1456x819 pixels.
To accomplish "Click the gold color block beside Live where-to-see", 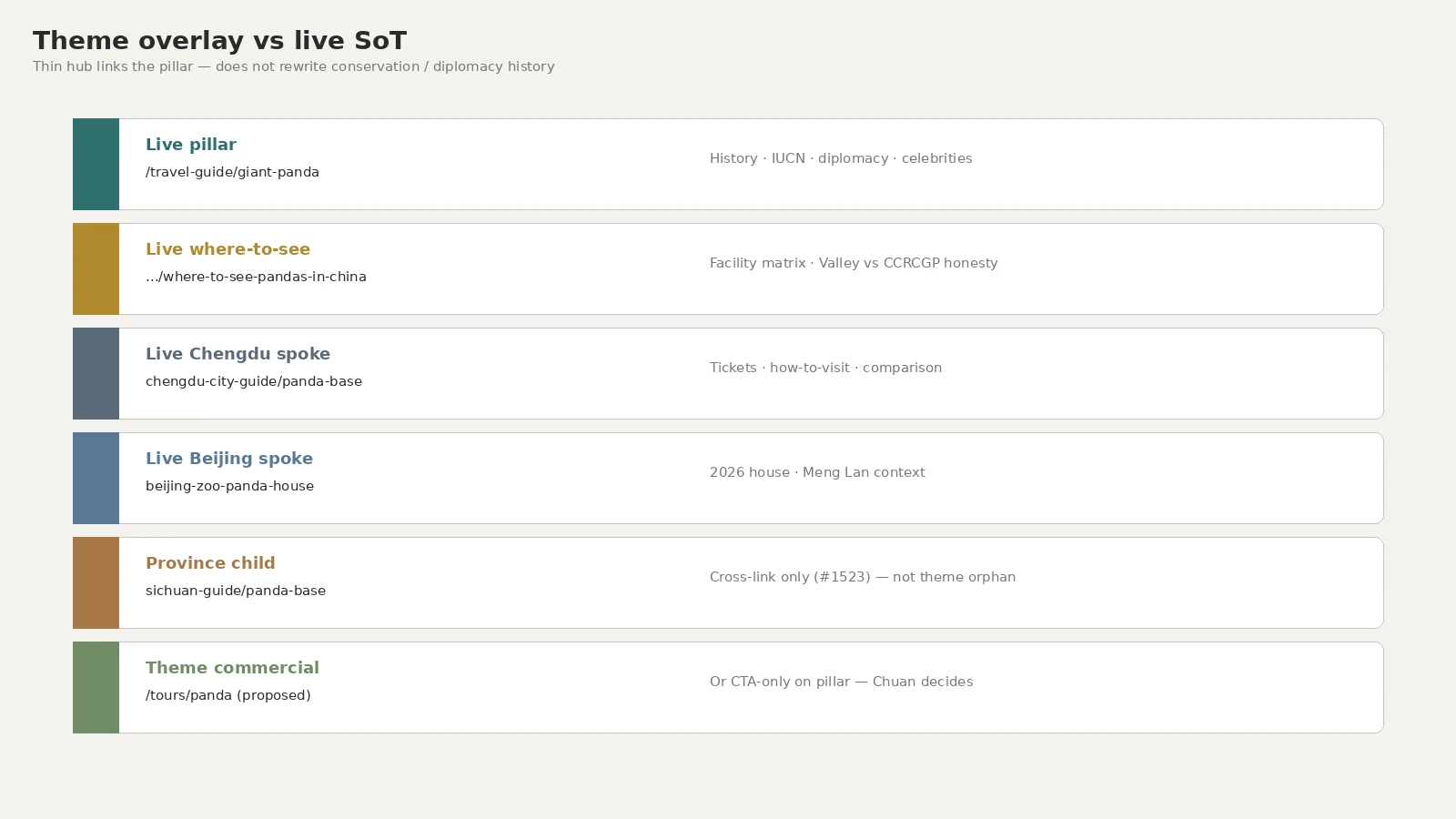I will 96,268.
